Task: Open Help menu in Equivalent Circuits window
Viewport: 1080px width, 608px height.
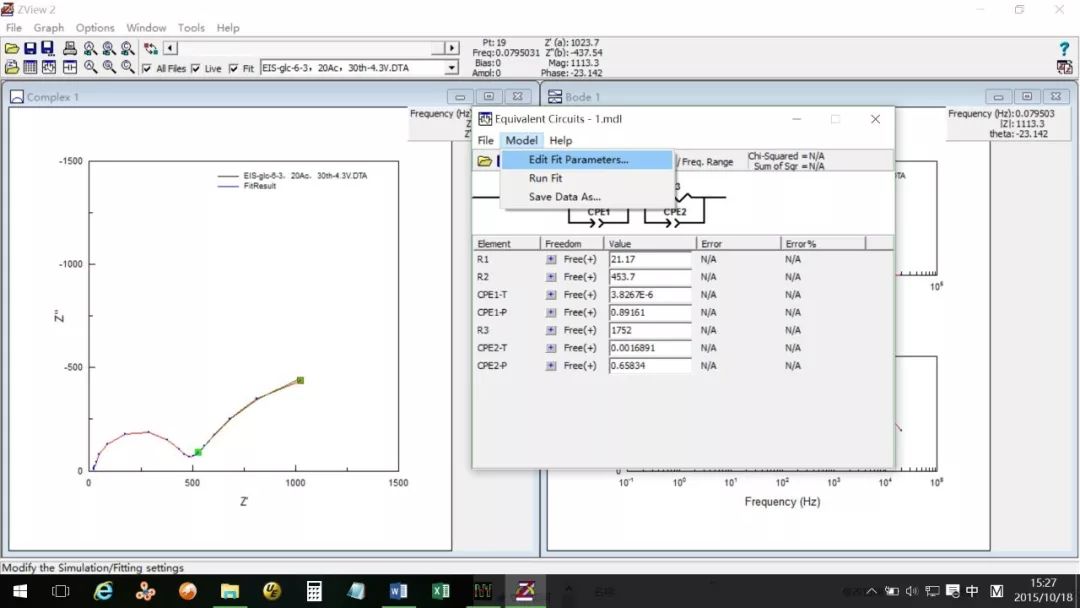Action: [561, 140]
